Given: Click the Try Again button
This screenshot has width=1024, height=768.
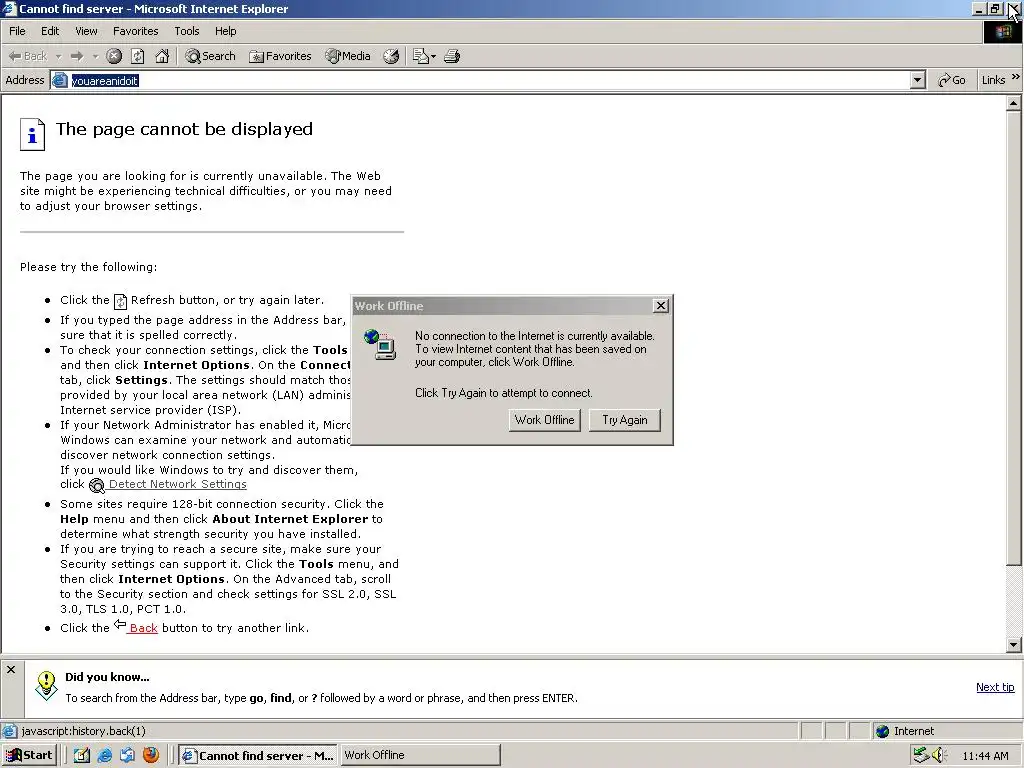Looking at the screenshot, I should tap(624, 420).
